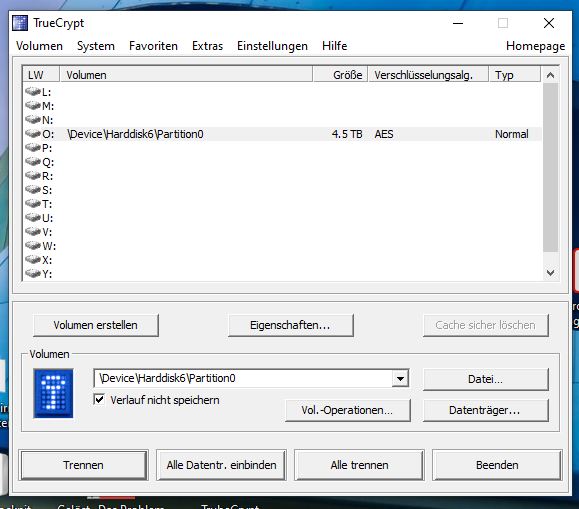Select drive icon for T:
The height and width of the screenshot is (509, 579).
click(33, 204)
